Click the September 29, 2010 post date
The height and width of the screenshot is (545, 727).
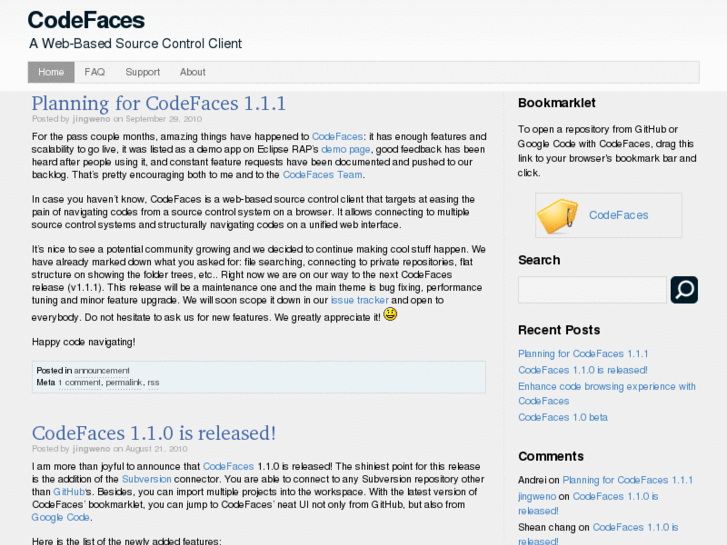point(164,119)
